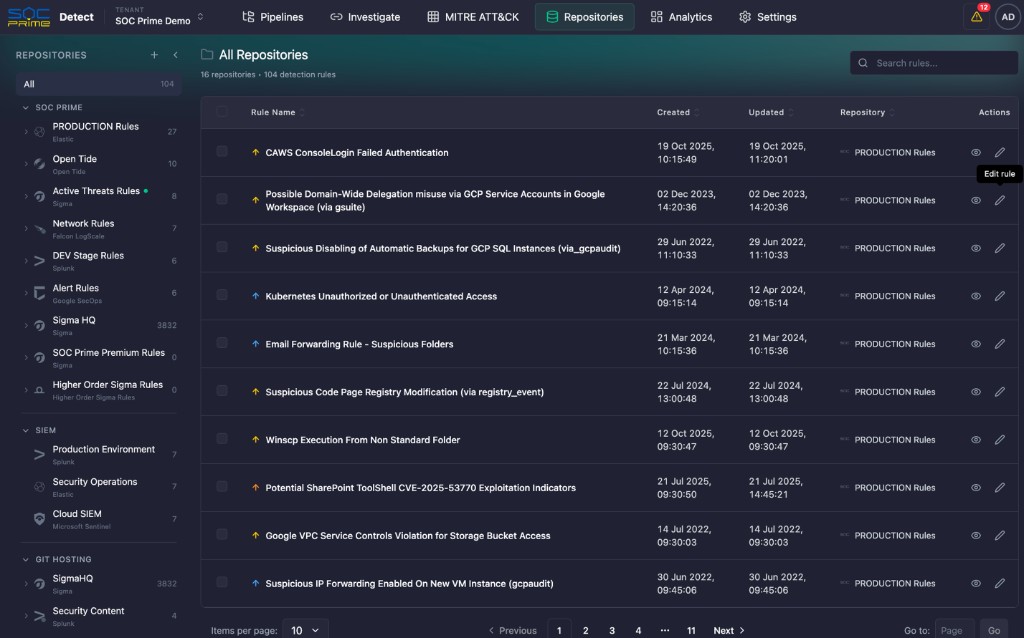Switch to the MITRE ATT&CK tab
The image size is (1024, 638).
(473, 17)
